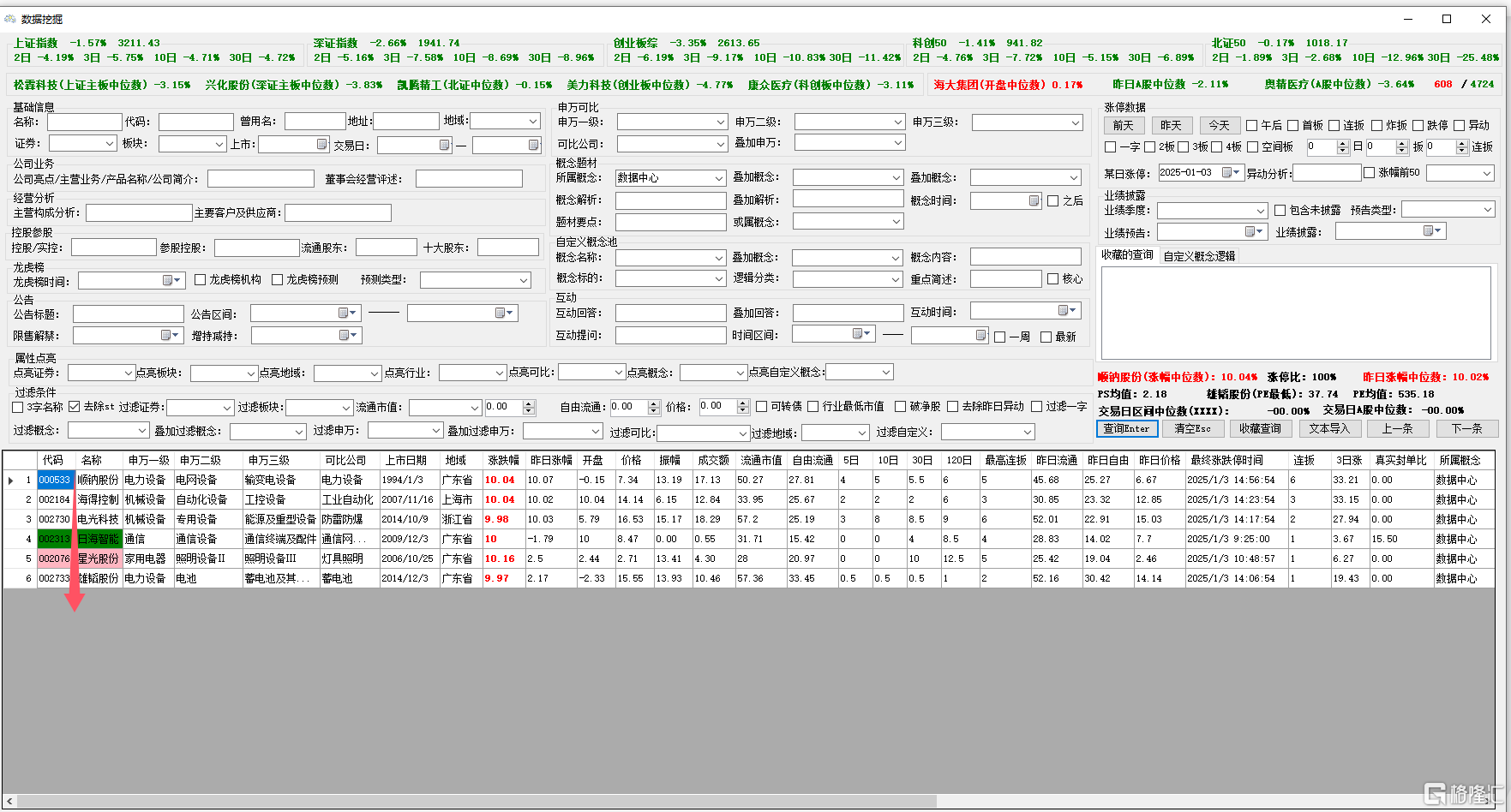Viewport: 1511px width, 812px height.
Task: Open the 概念时间 calendar picker
Action: [1034, 200]
